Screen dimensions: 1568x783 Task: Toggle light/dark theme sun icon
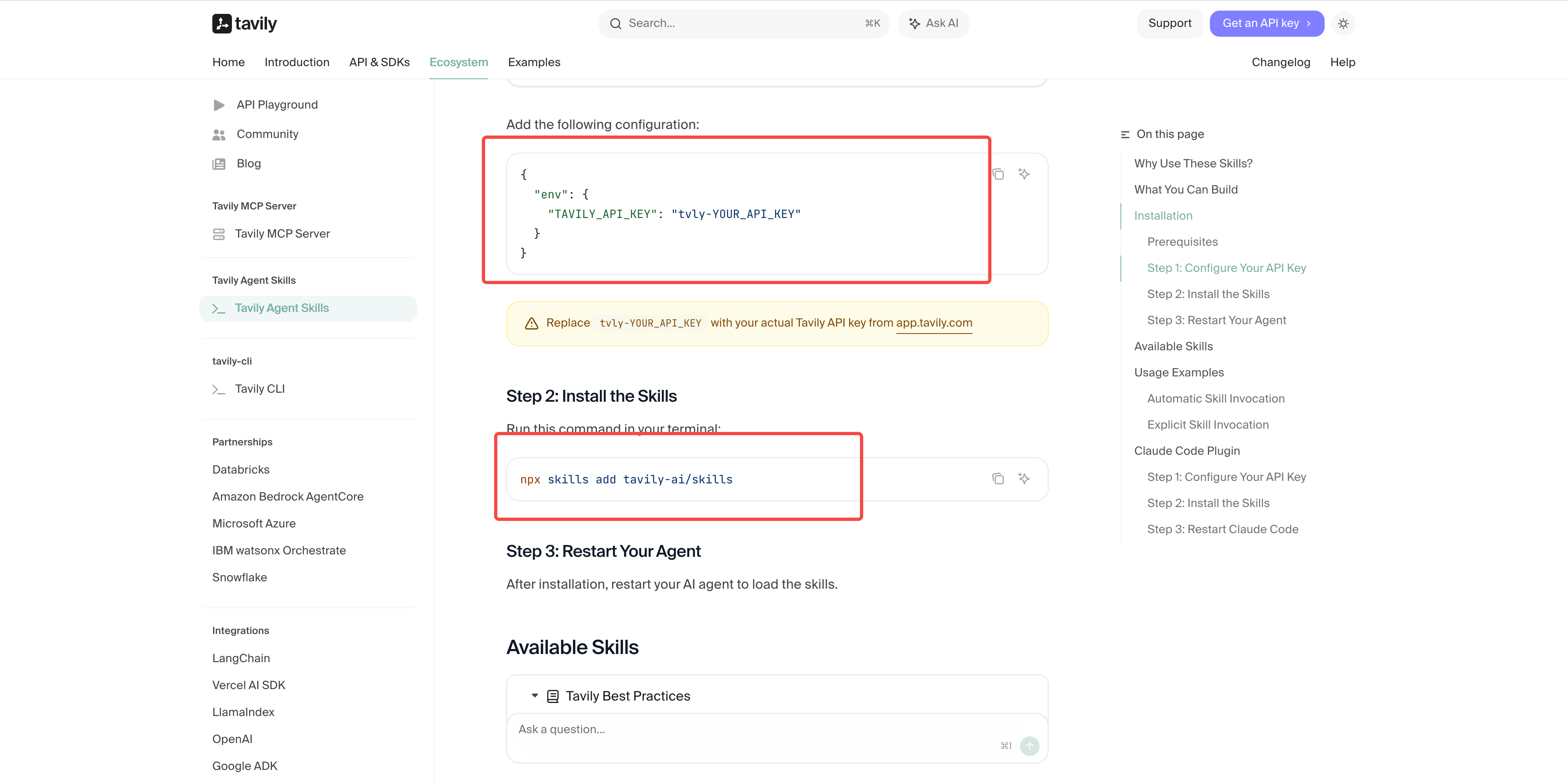[1343, 24]
